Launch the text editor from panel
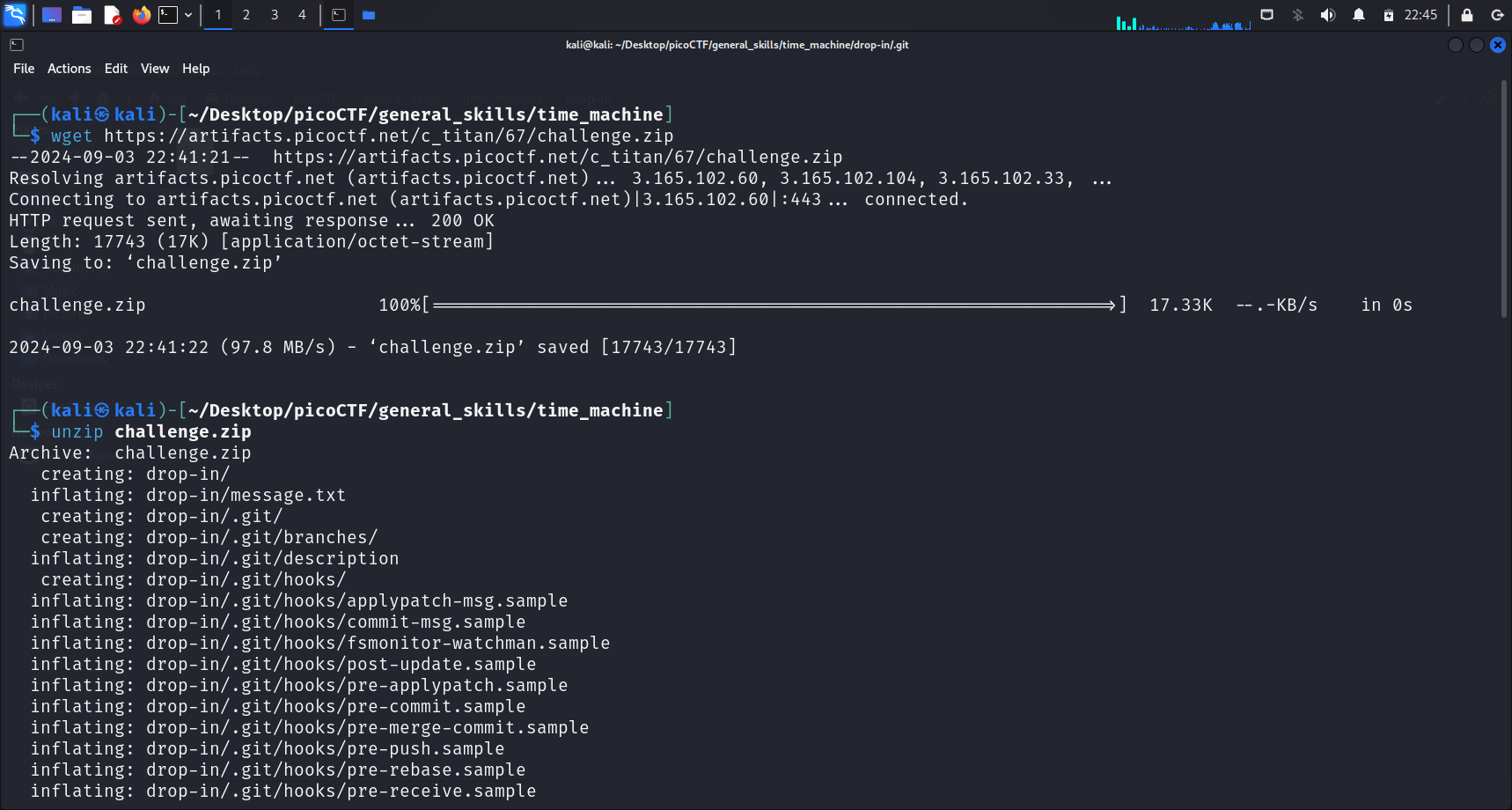This screenshot has height=810, width=1512. pos(112,15)
